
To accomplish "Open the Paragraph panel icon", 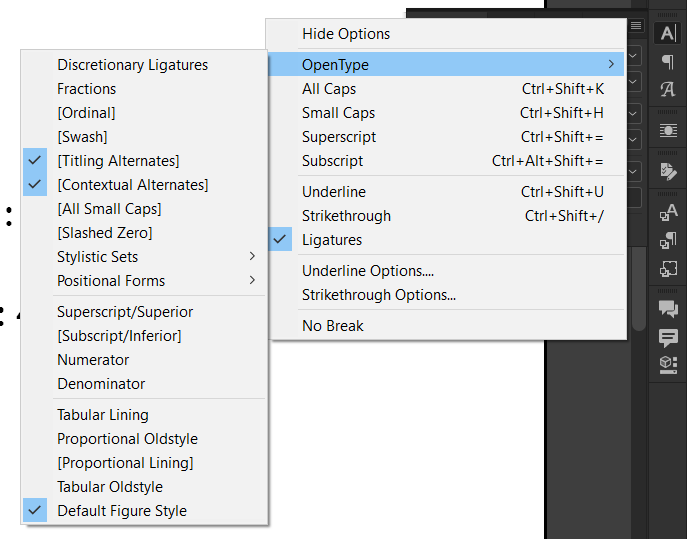I will point(668,62).
